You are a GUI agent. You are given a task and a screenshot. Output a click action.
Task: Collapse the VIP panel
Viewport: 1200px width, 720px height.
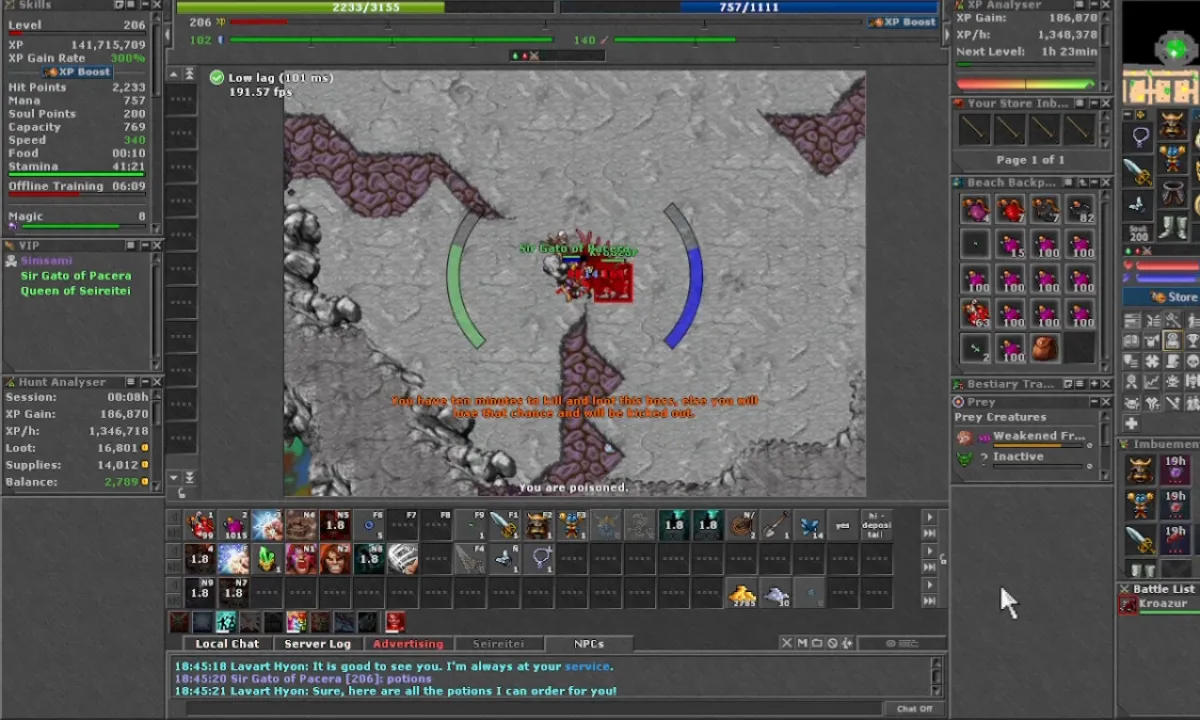(145, 245)
